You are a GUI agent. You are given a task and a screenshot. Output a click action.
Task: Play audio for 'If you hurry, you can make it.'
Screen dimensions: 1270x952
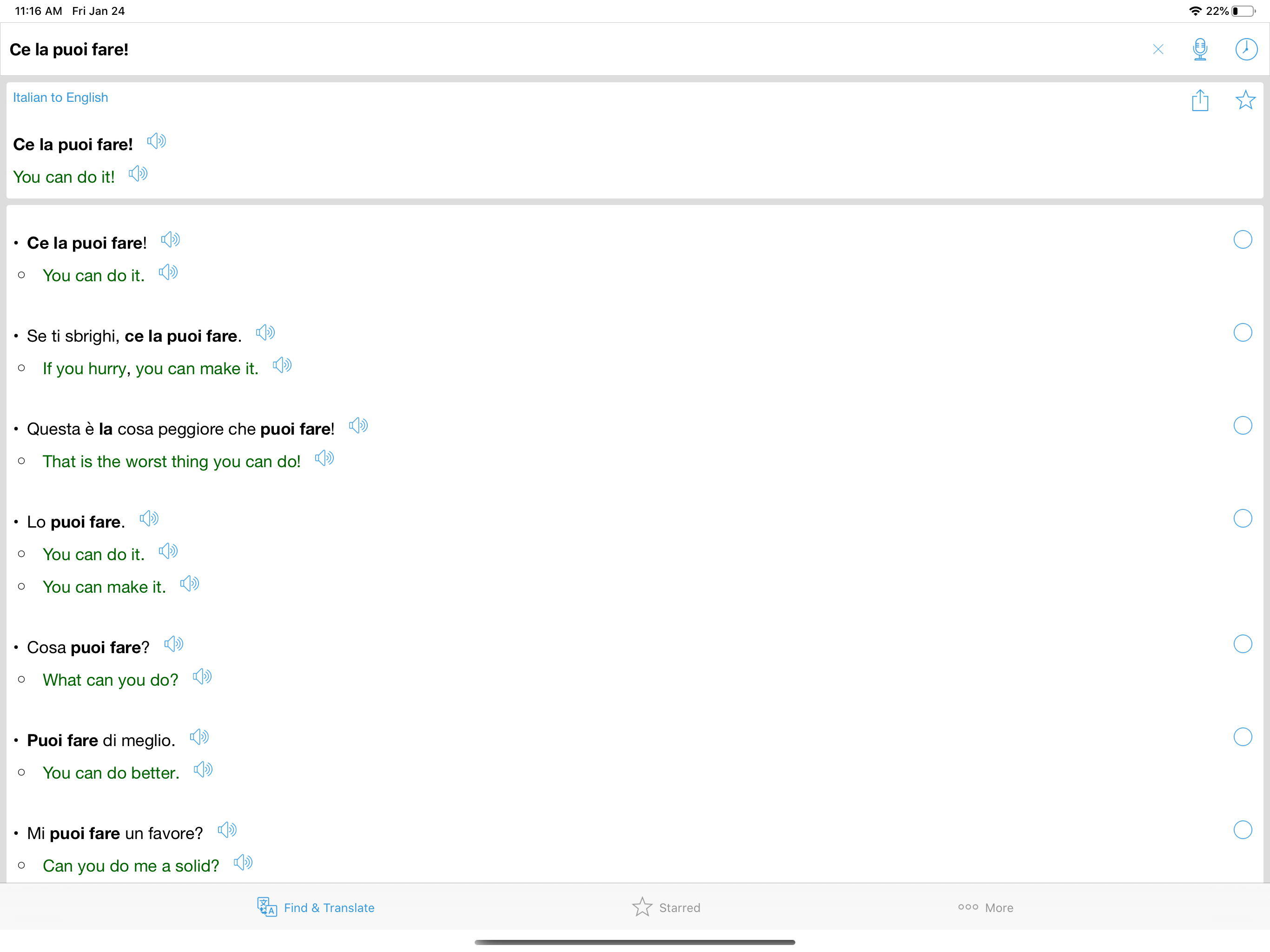(282, 366)
